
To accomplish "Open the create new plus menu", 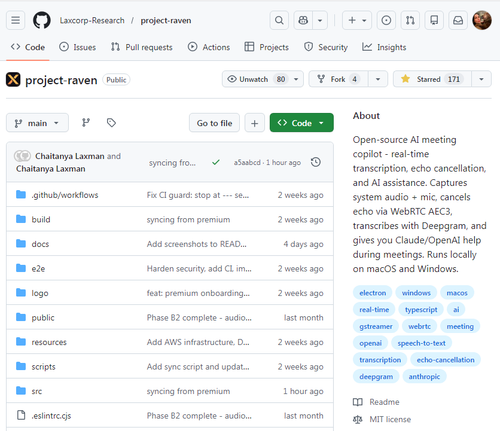I will coord(357,20).
